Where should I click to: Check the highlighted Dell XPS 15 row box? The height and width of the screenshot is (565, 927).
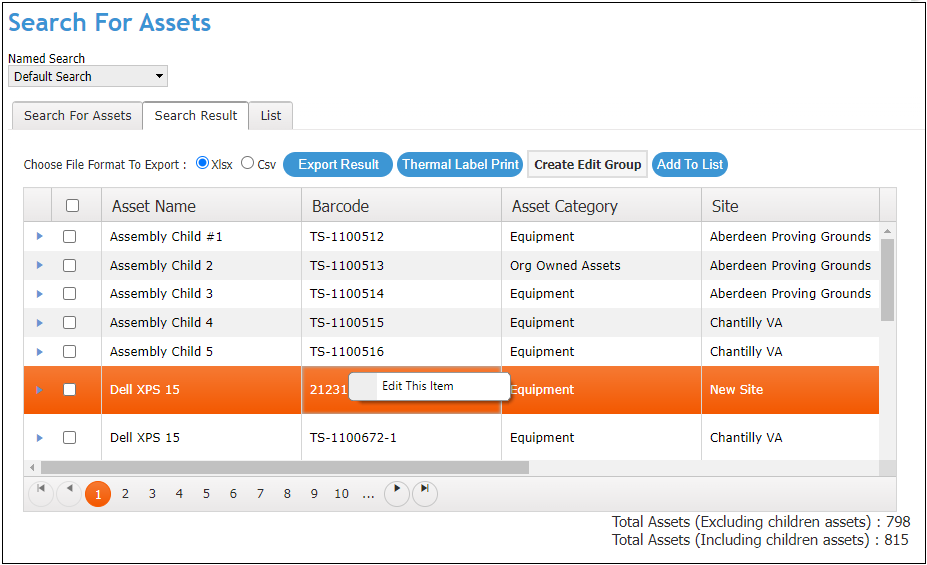point(70,389)
